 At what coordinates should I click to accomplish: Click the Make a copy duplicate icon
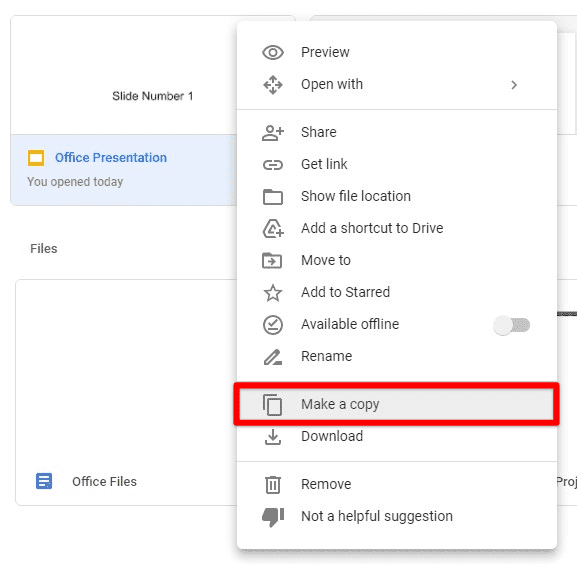click(272, 405)
